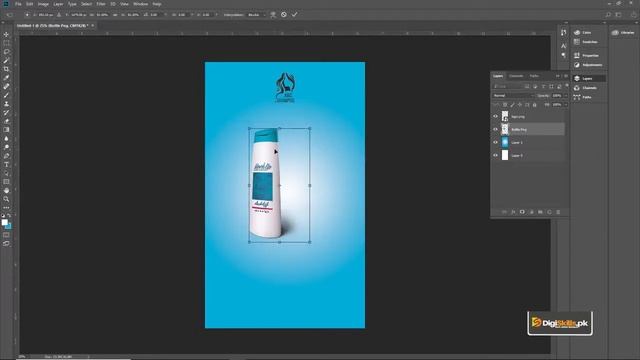The image size is (640, 360).
Task: Toggle the adjustment layer filter
Action: click(x=535, y=87)
